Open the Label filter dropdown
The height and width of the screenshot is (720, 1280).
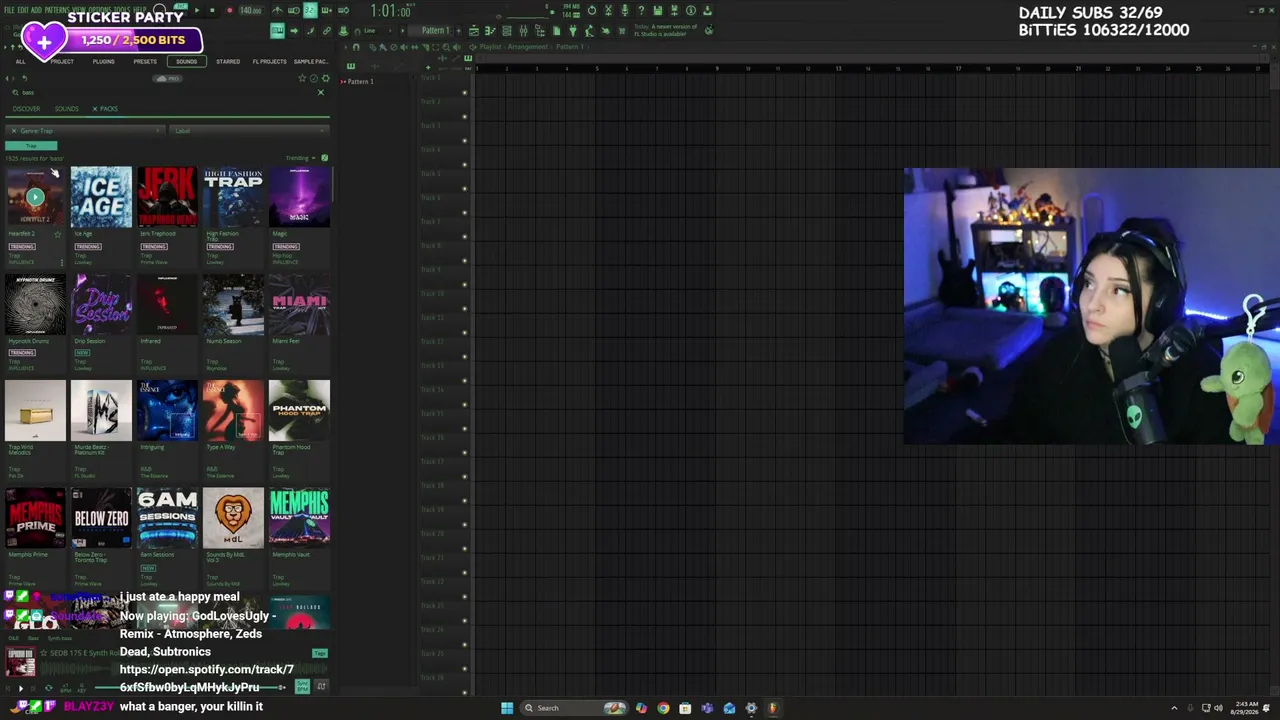pos(250,131)
